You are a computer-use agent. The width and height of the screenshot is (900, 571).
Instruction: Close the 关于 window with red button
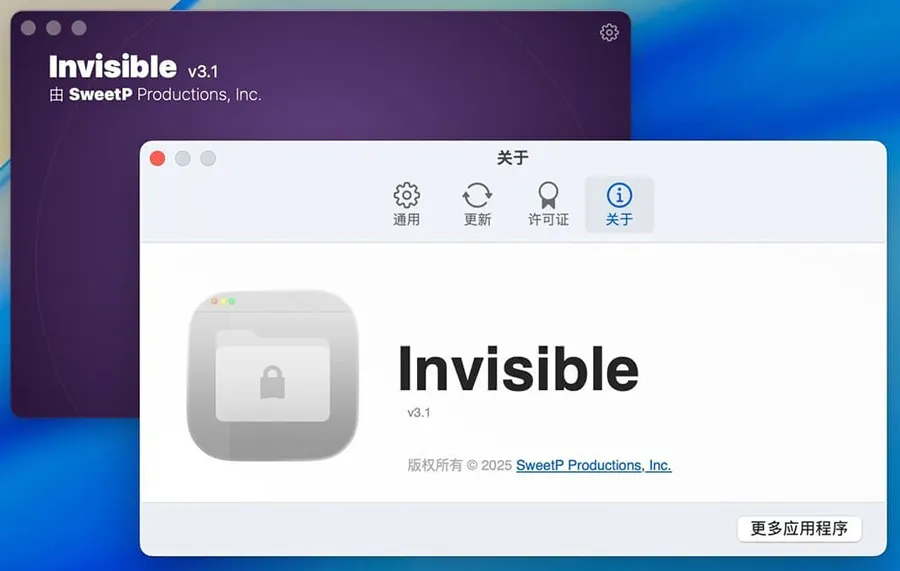158,158
